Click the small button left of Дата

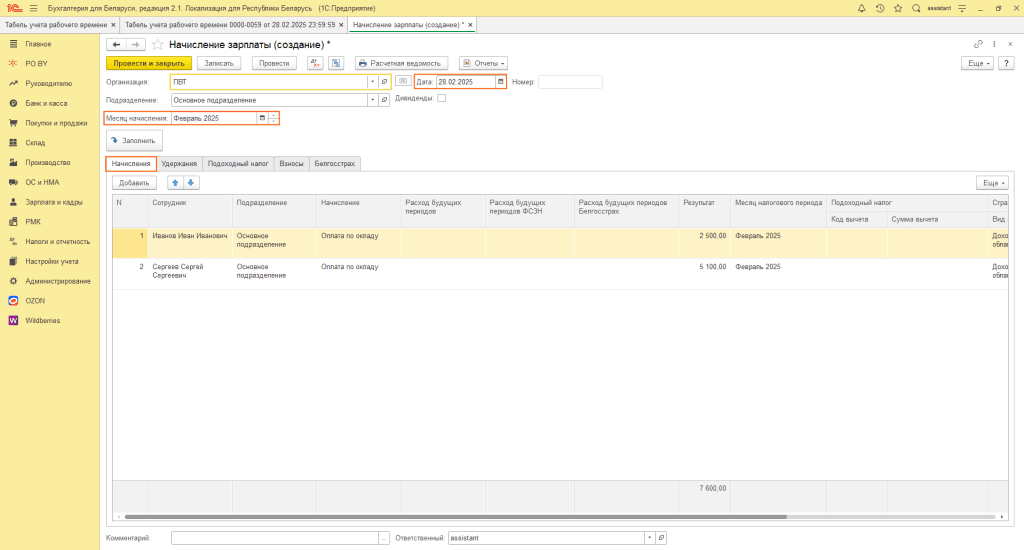coord(403,81)
